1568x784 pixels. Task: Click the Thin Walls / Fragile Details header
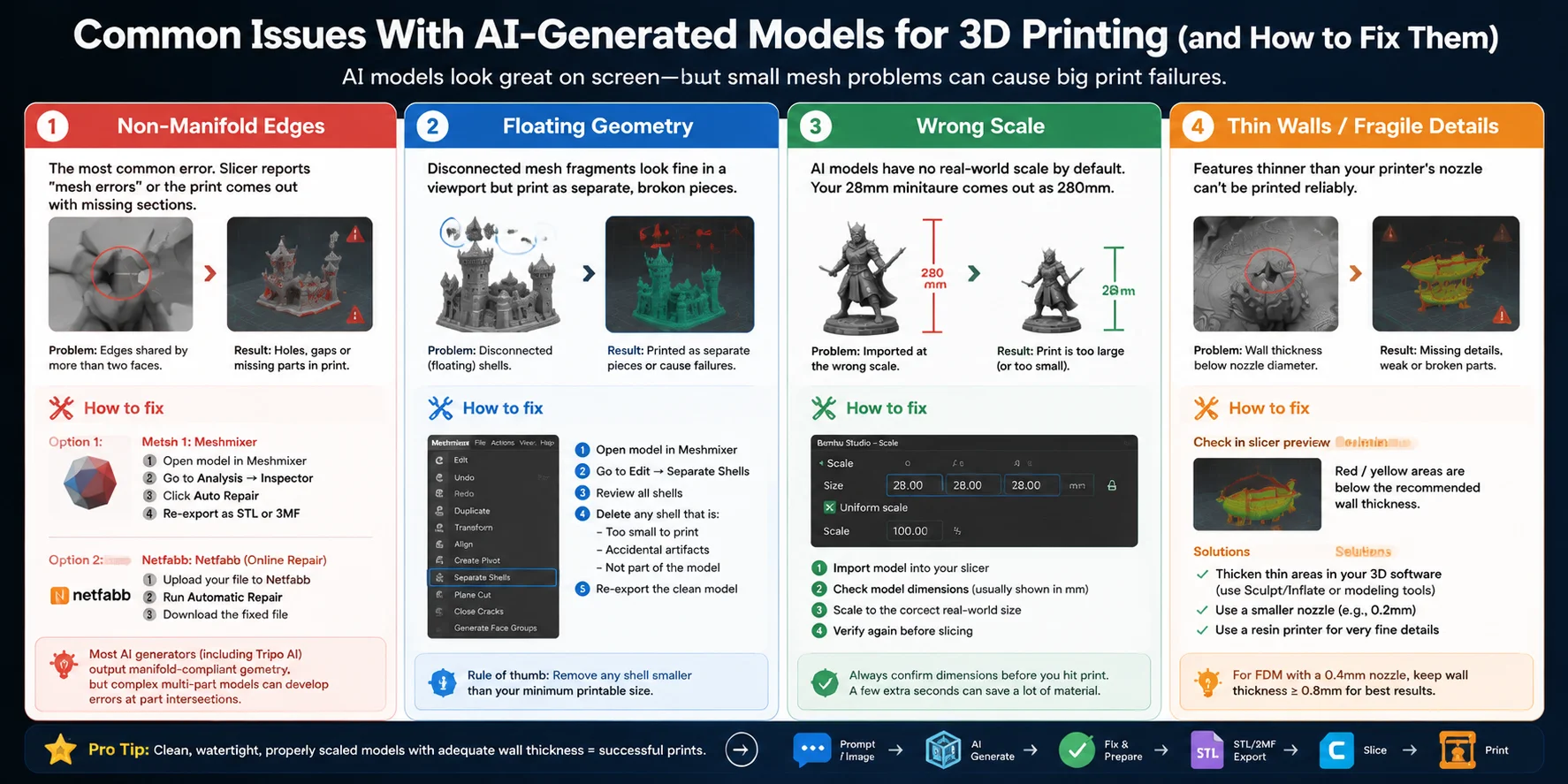pyautogui.click(x=1357, y=126)
